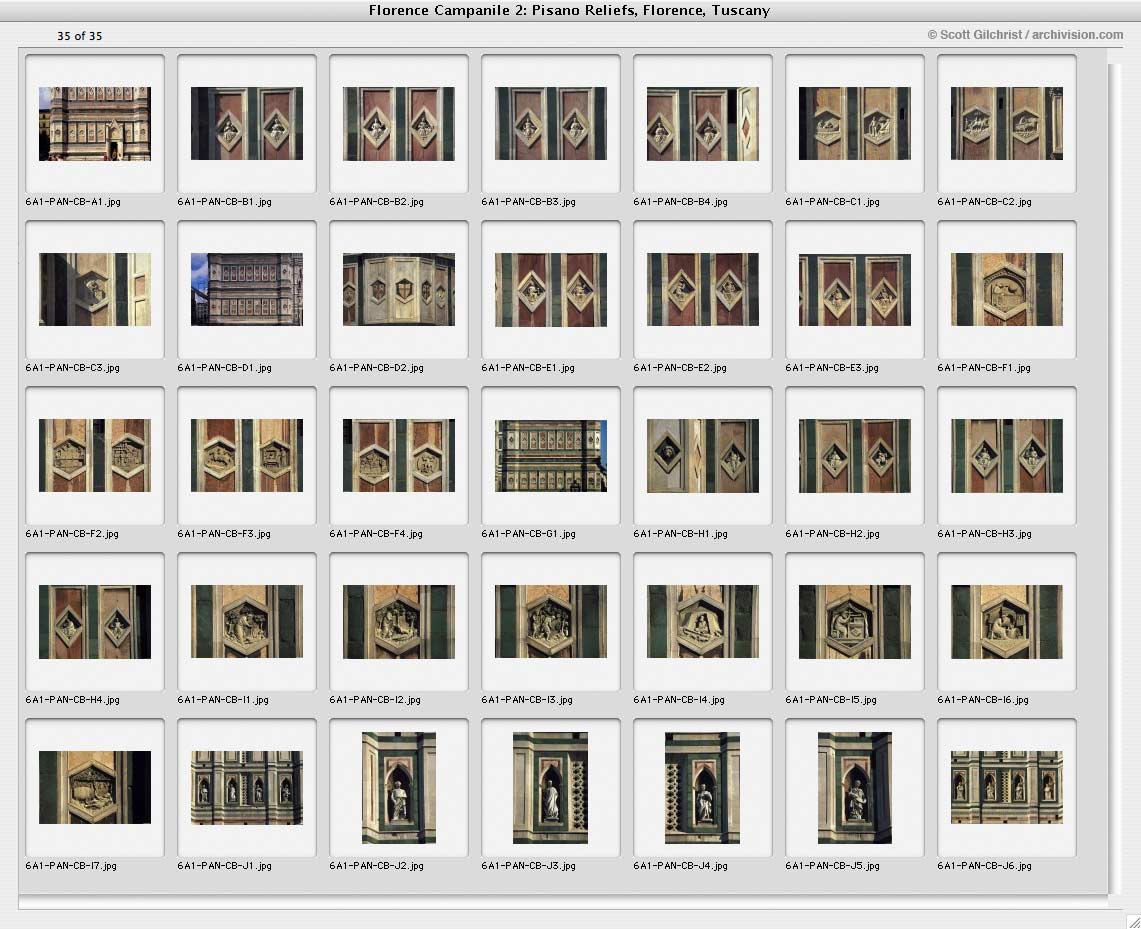
Task: Open the 6A1-PAN-CB-C3.jpg slide
Action: (95, 290)
